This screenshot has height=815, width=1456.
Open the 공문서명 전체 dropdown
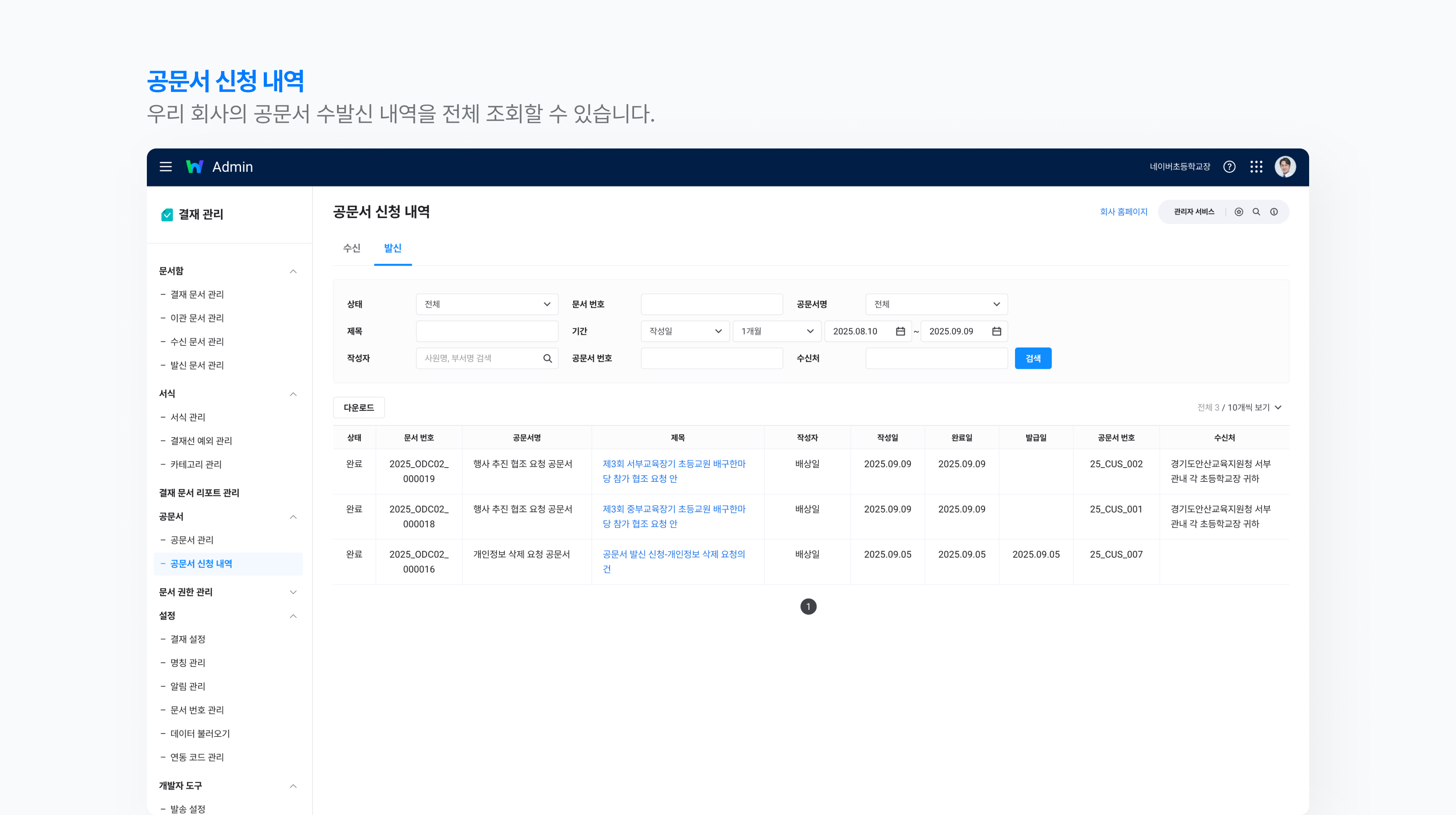click(x=936, y=304)
